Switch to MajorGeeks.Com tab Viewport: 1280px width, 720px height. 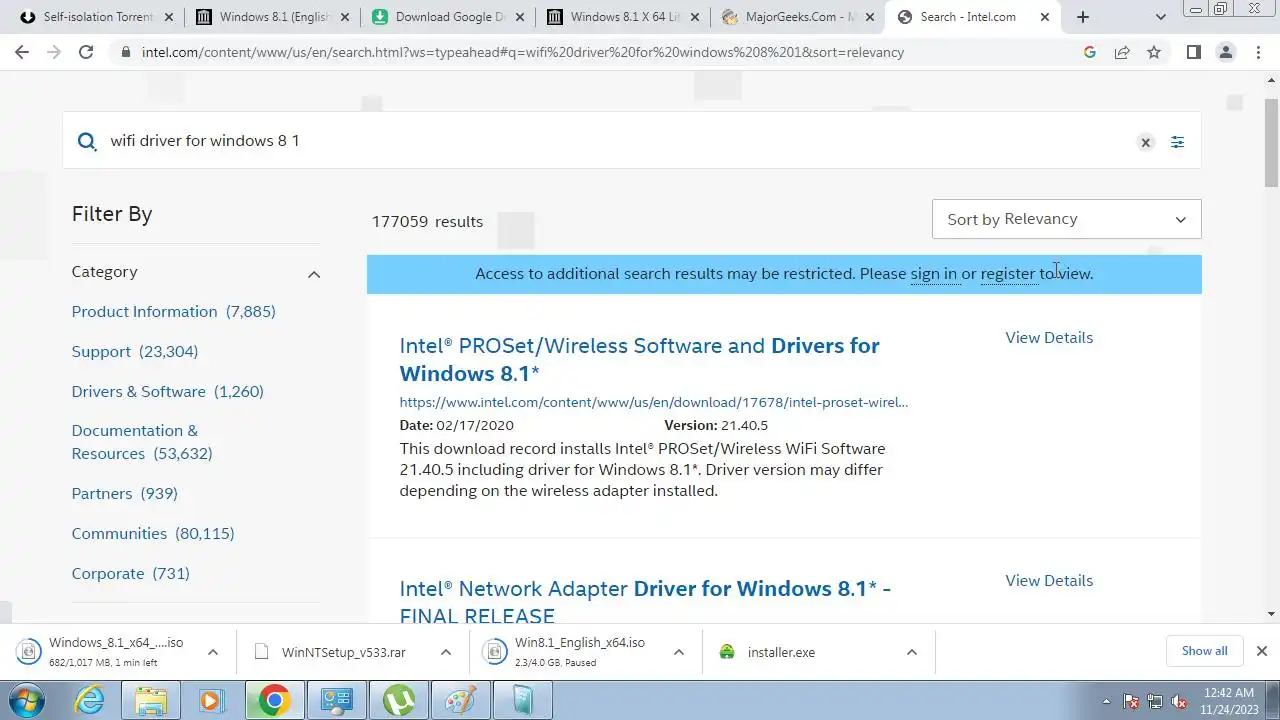click(x=800, y=17)
